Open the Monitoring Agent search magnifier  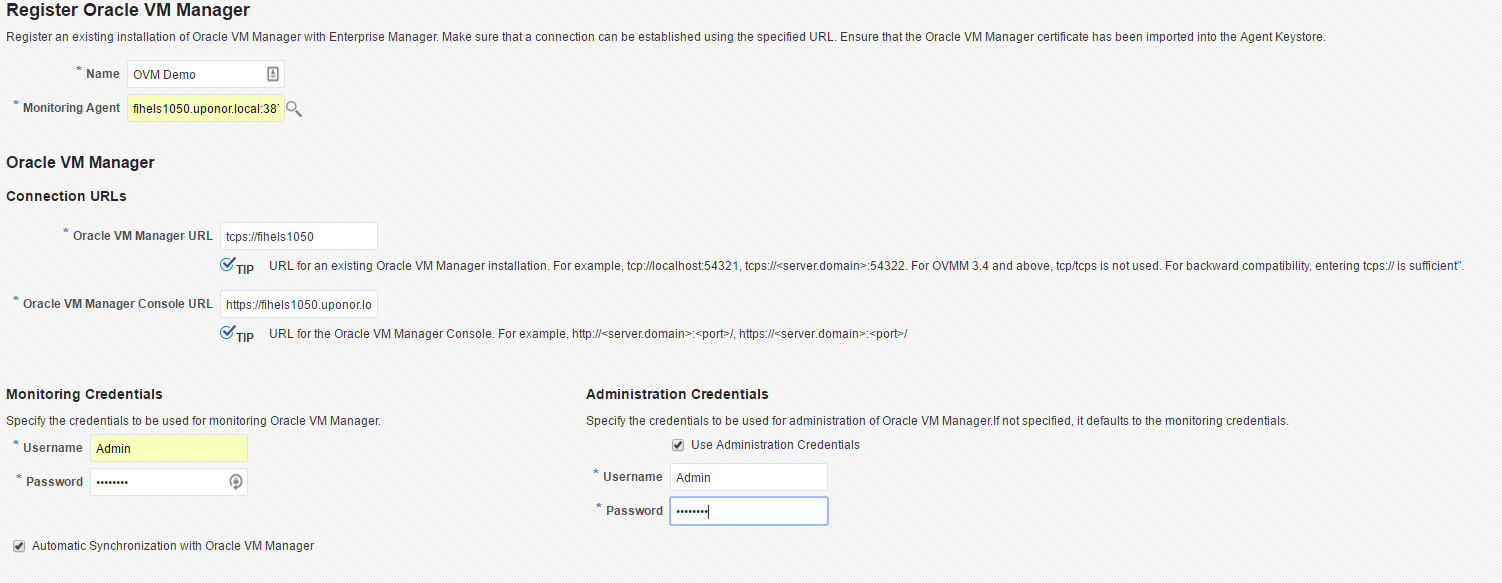tap(294, 108)
